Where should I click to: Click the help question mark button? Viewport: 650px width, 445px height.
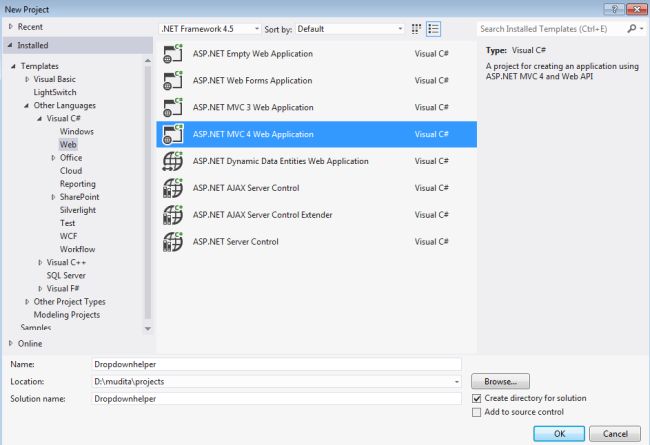point(614,9)
